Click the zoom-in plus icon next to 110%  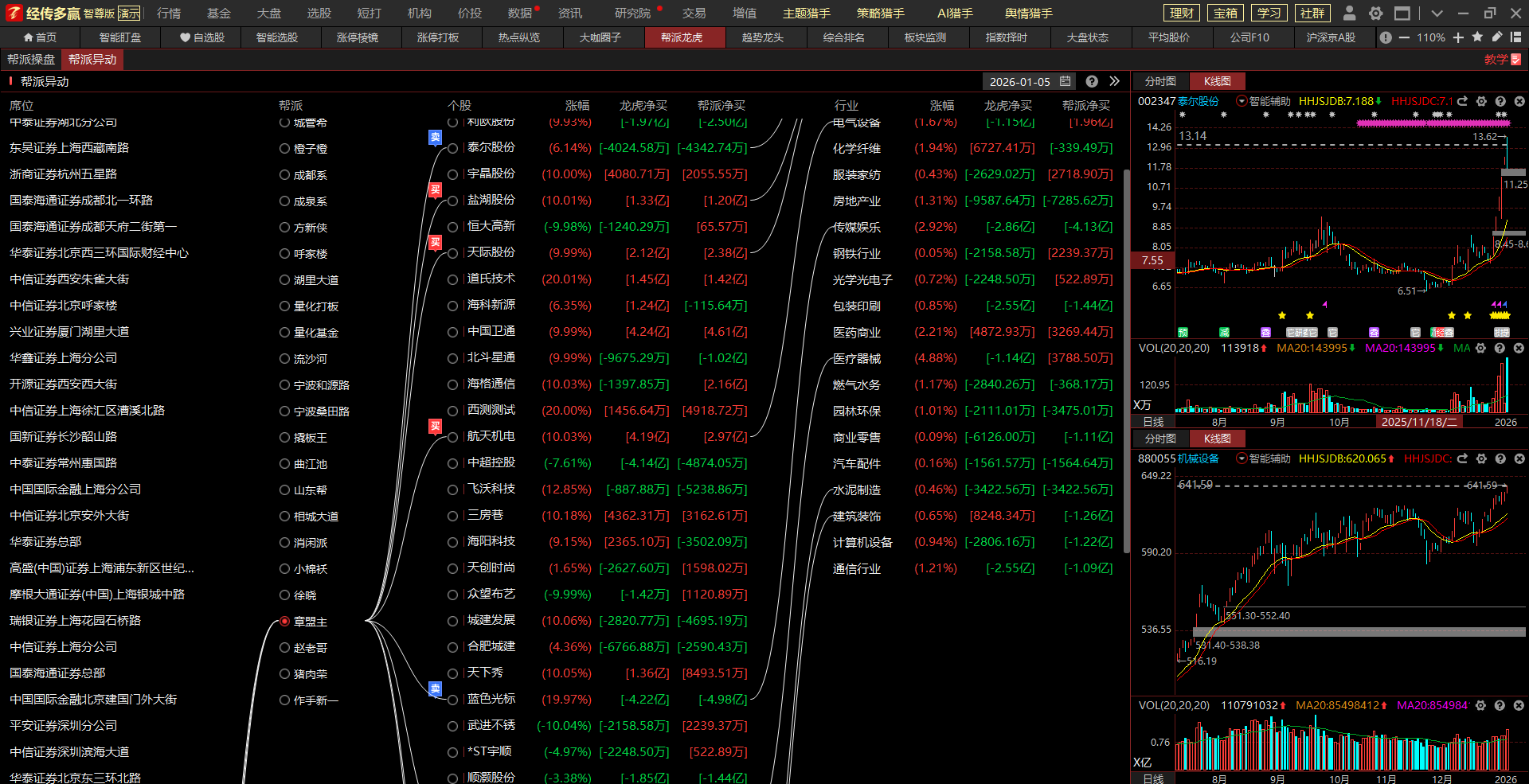pyautogui.click(x=1458, y=37)
